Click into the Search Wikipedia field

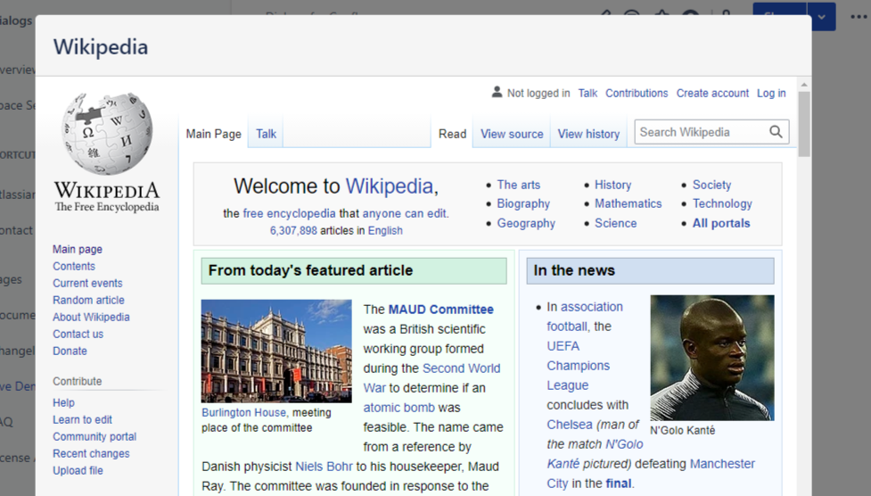[700, 132]
